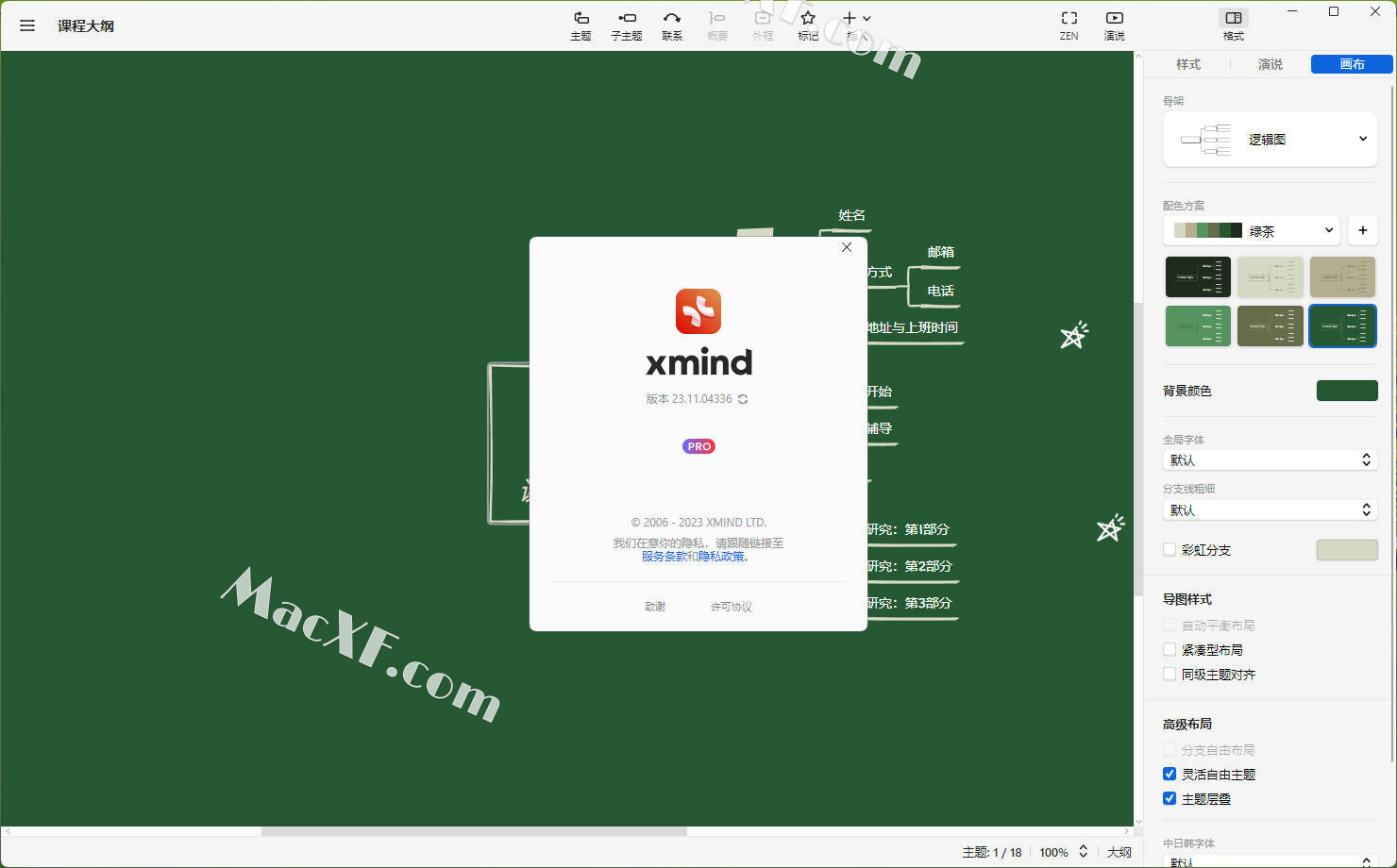Adjust the 100% zoom stepper
1397x868 pixels.
[1084, 852]
